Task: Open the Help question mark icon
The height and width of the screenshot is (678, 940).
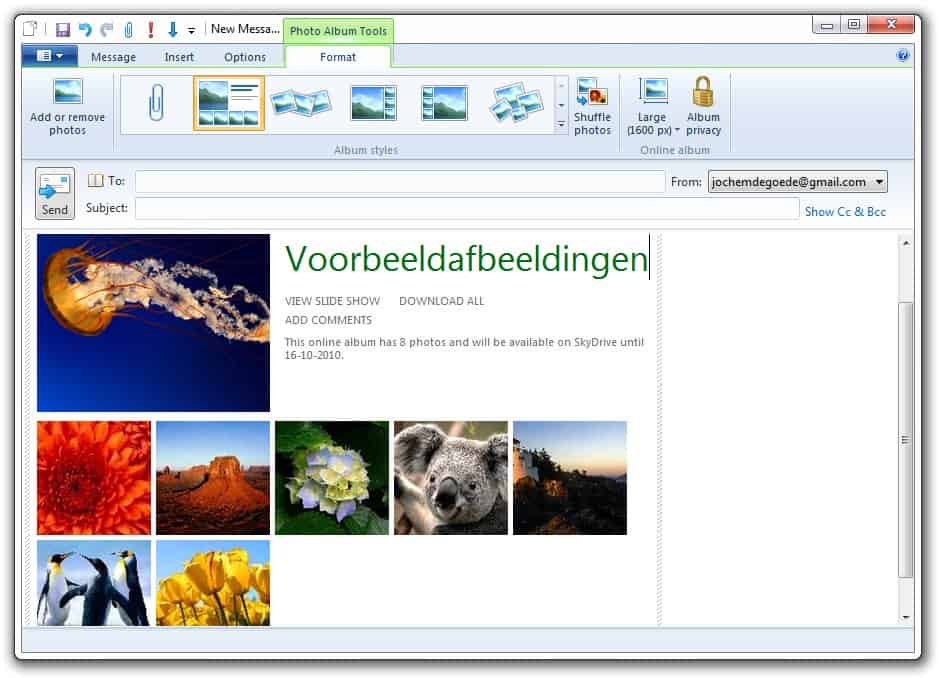Action: coord(902,56)
